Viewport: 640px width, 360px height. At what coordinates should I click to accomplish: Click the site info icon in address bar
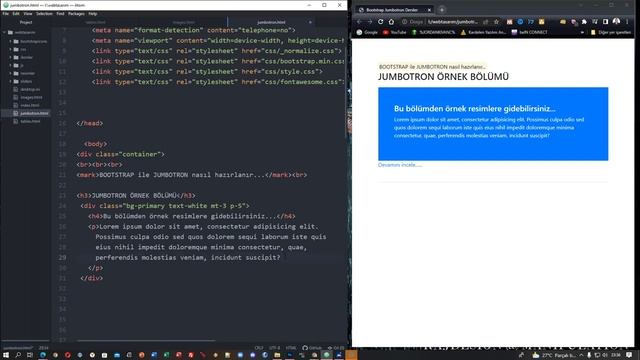pyautogui.click(x=404, y=22)
